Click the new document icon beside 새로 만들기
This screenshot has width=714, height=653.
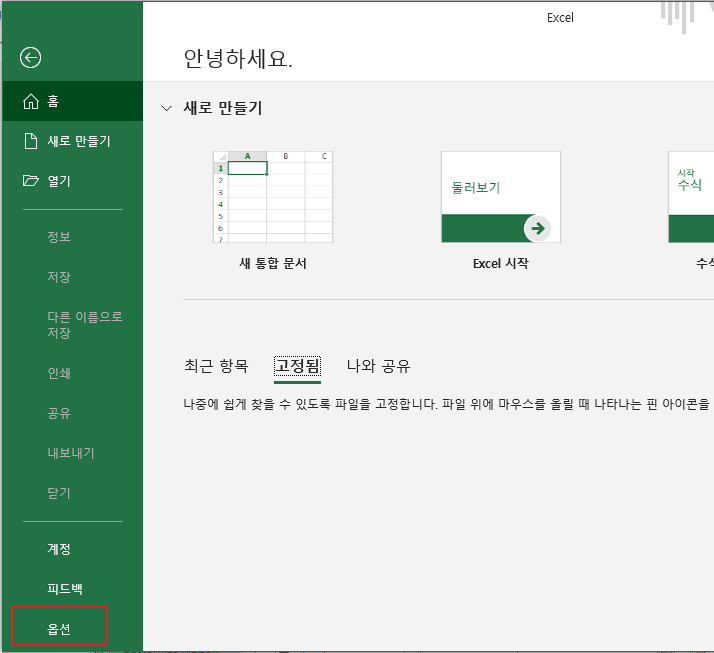pyautogui.click(x=31, y=141)
